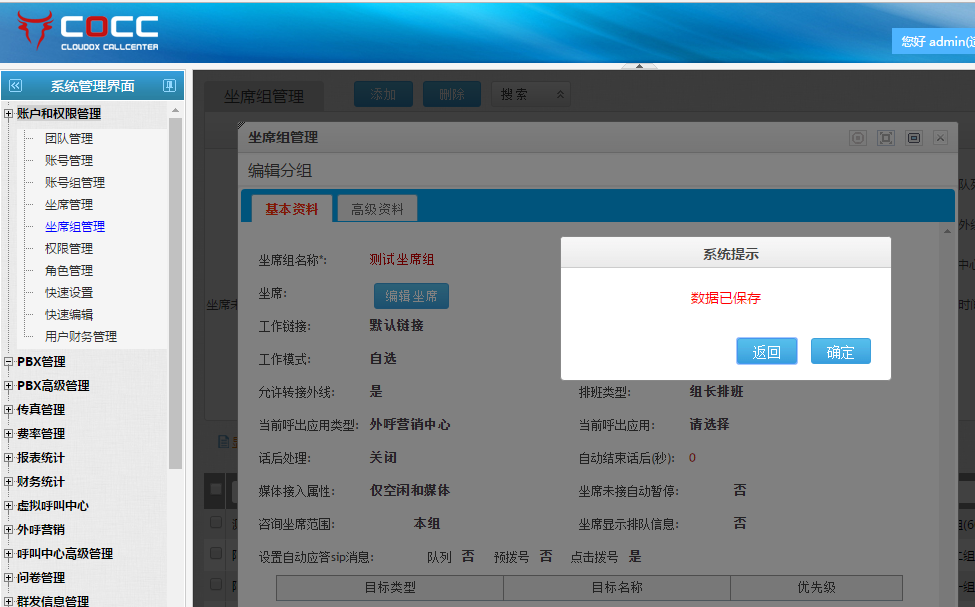Click the dialog's restore window icon
This screenshot has height=607, width=975.
point(913,138)
